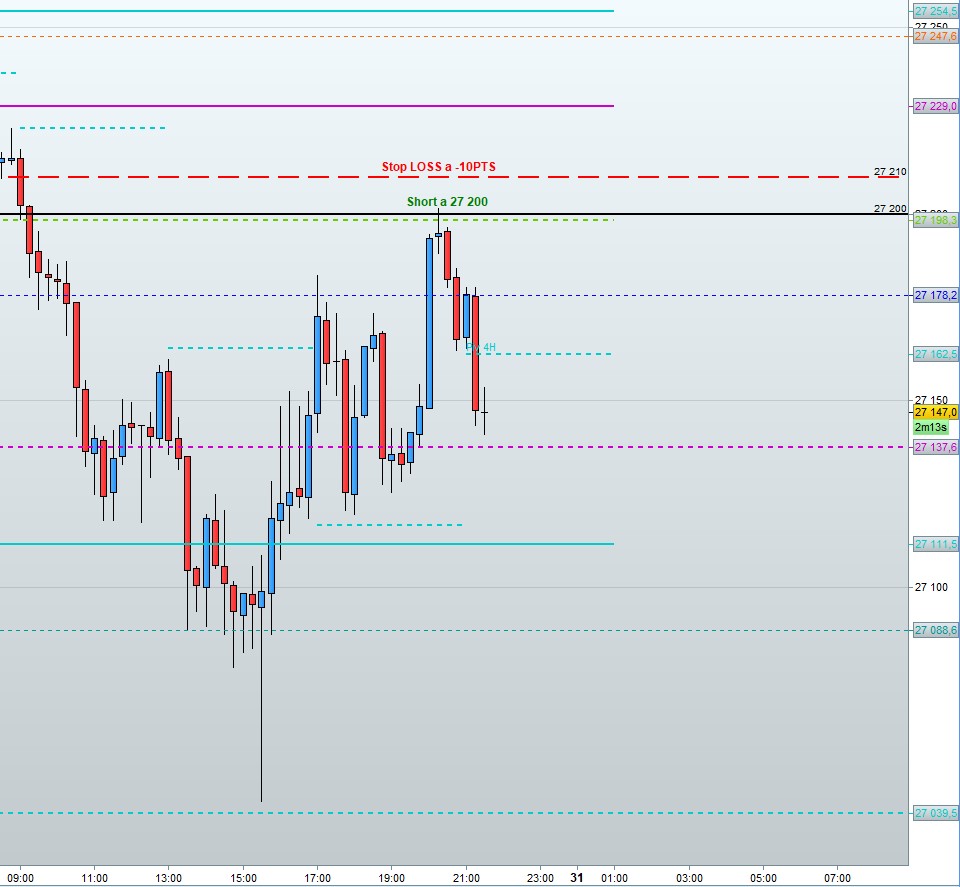This screenshot has height=887, width=960.
Task: Click the 27 210 stop line label
Action: pyautogui.click(x=890, y=172)
